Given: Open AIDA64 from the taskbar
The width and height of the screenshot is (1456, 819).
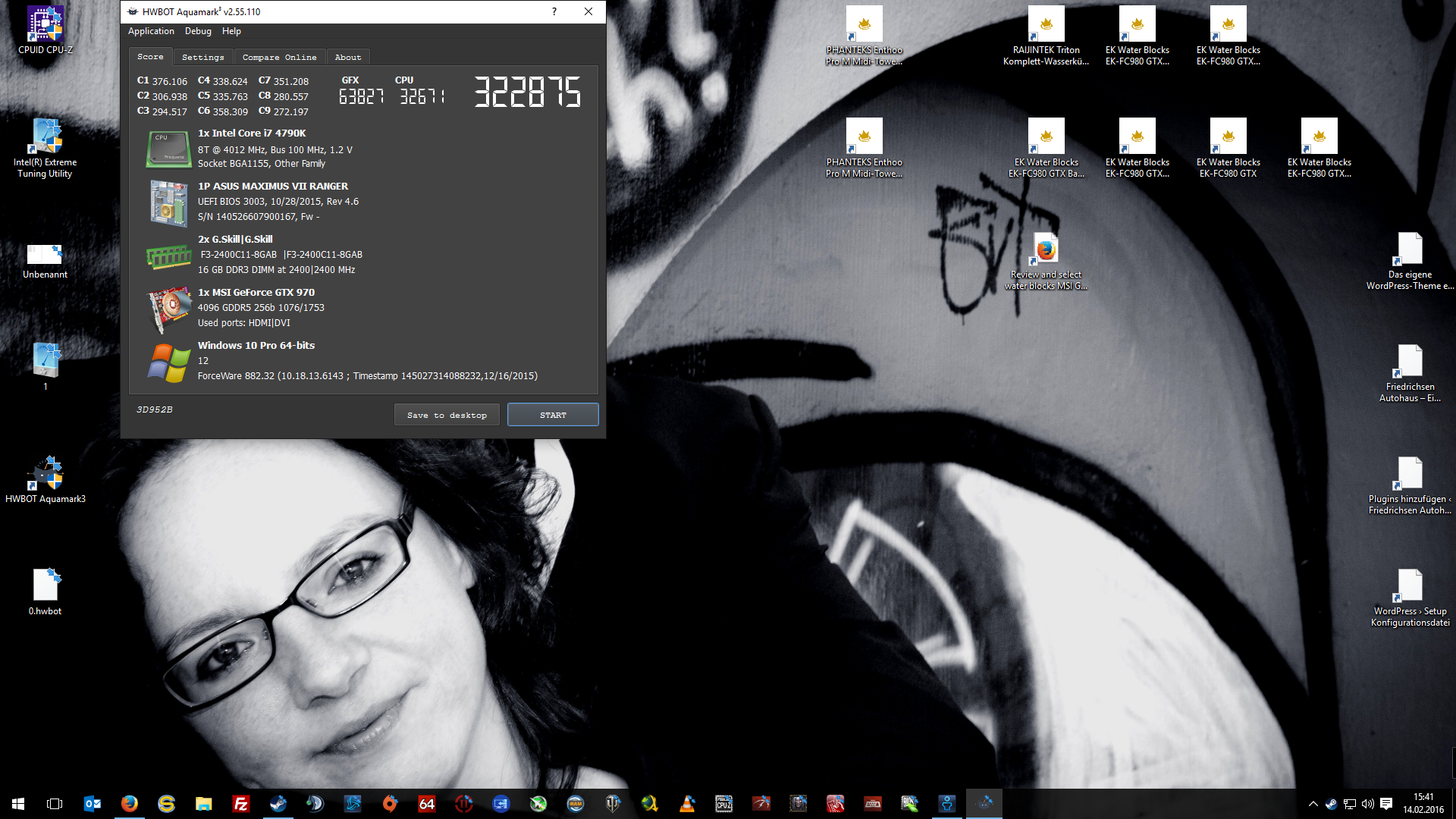Looking at the screenshot, I should click(427, 804).
